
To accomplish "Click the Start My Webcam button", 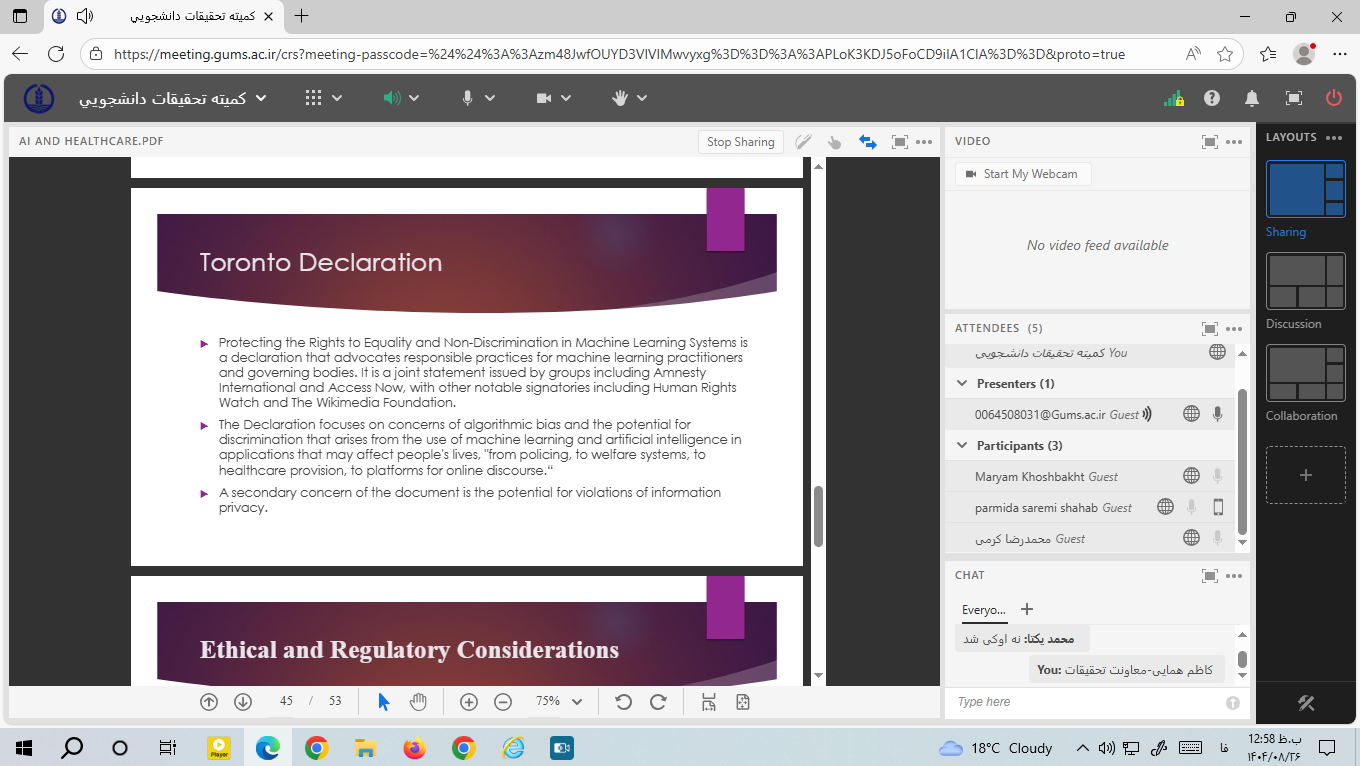I will (1022, 174).
